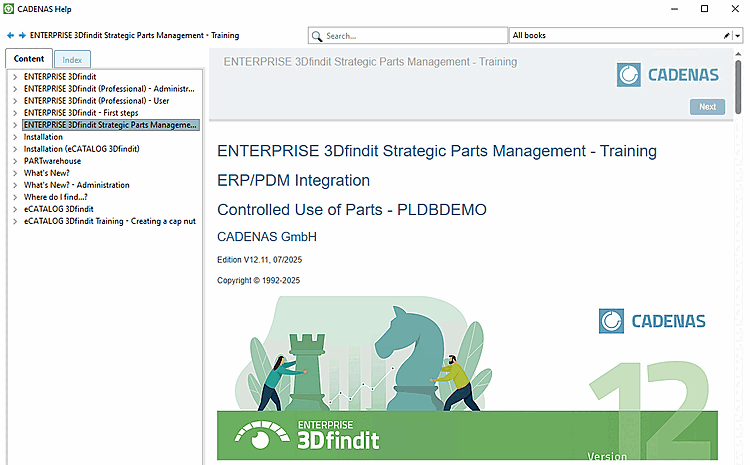Click the Edition V12.11, 07/2025 text
The height and width of the screenshot is (465, 750).
point(260,260)
